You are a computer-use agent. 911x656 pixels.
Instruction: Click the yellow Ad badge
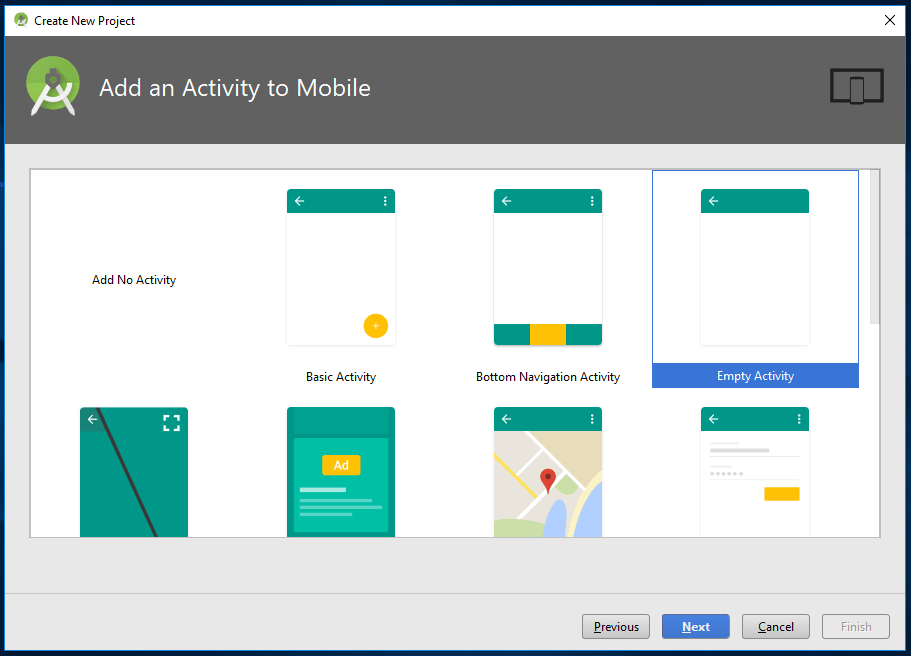(341, 465)
